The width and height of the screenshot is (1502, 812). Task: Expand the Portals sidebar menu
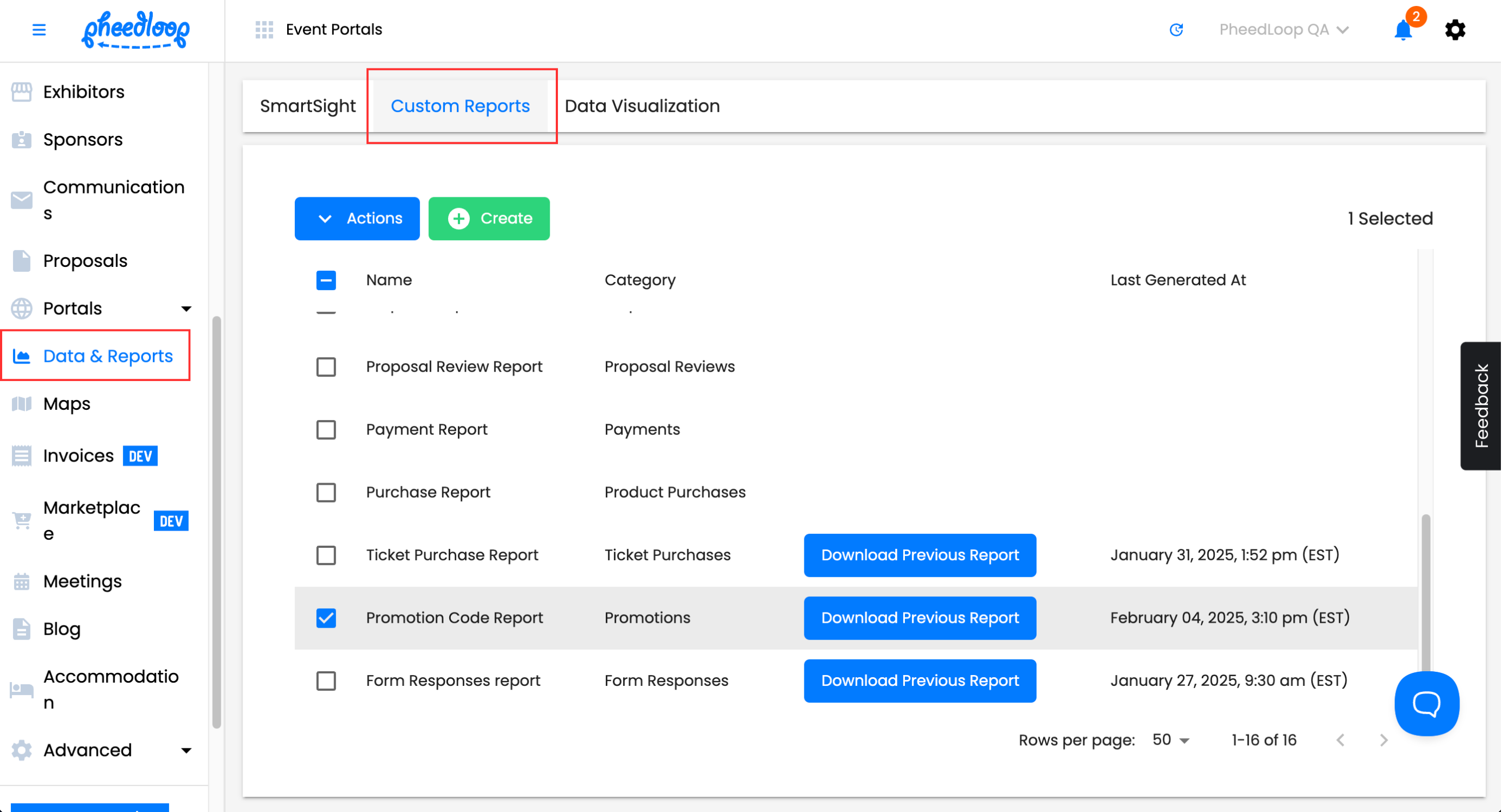(186, 308)
